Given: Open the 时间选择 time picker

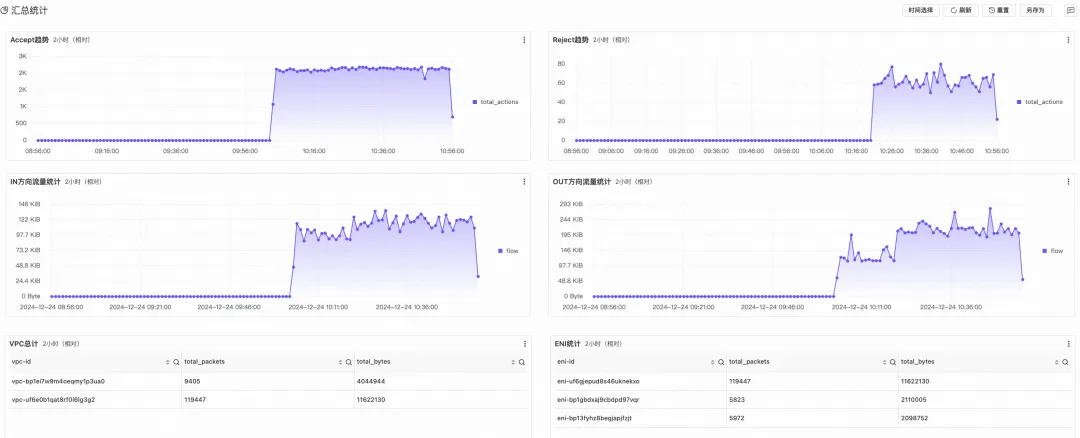Looking at the screenshot, I should [920, 10].
